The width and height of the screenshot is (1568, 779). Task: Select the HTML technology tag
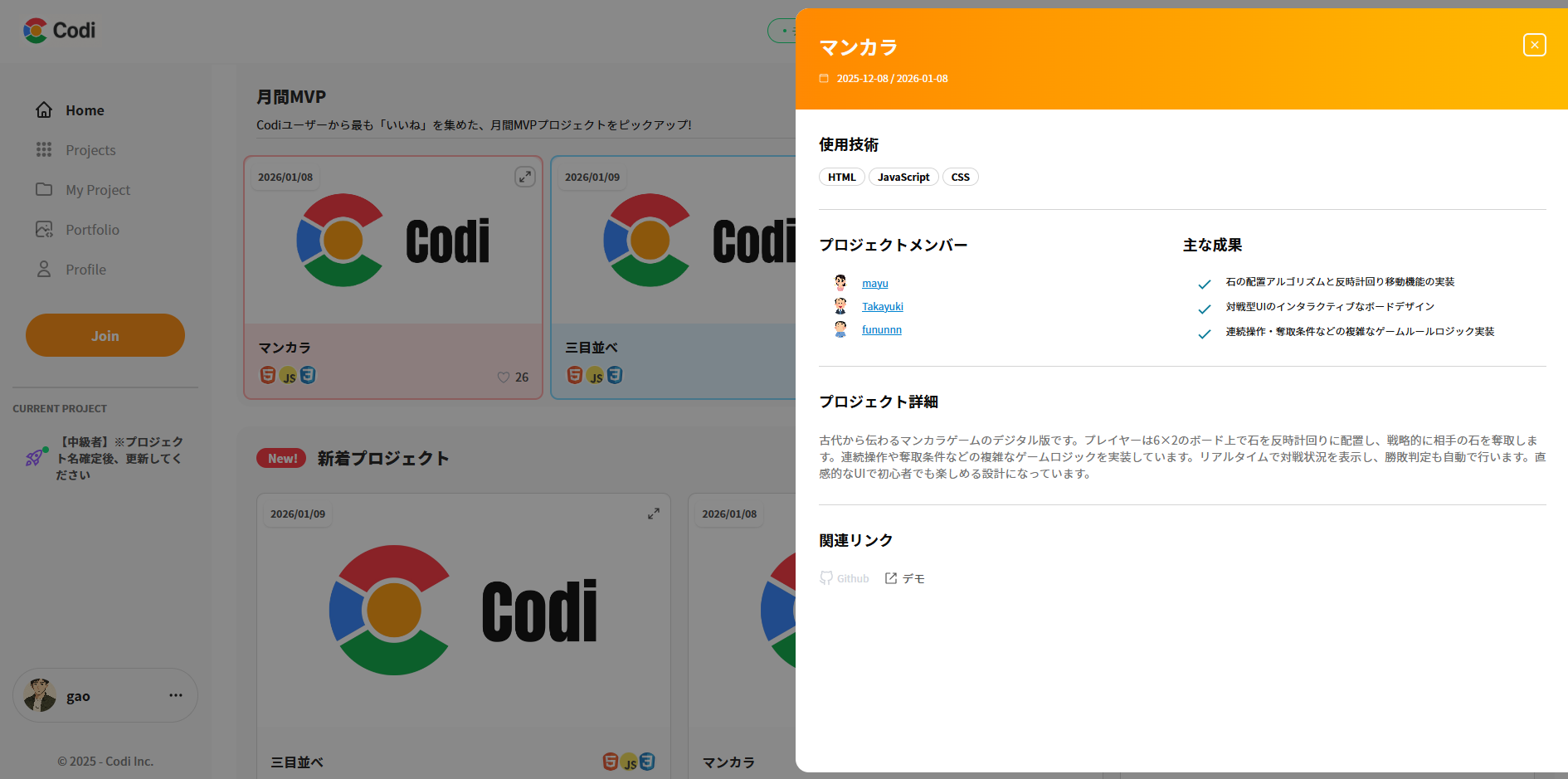(x=841, y=177)
